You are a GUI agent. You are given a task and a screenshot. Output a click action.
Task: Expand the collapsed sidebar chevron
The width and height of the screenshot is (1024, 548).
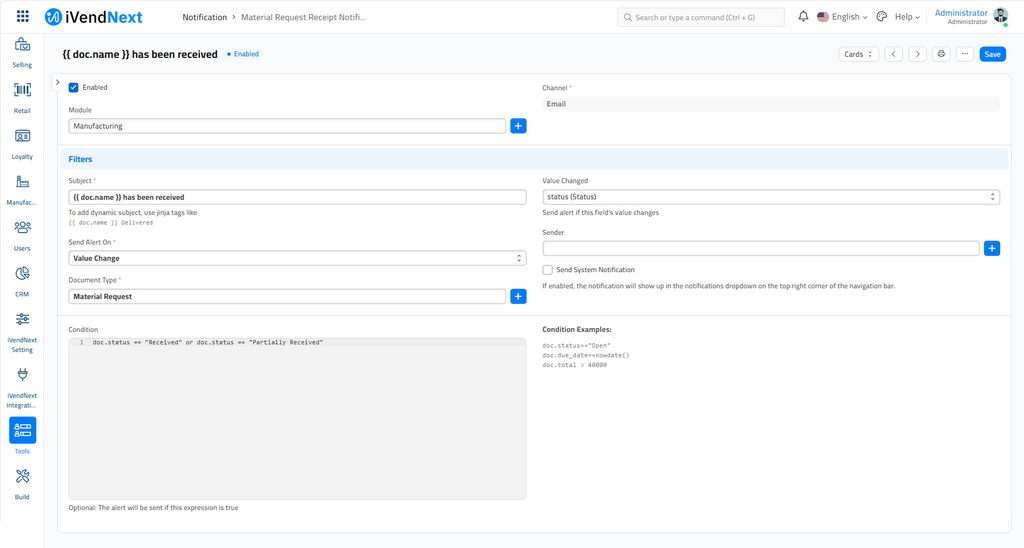[x=57, y=82]
